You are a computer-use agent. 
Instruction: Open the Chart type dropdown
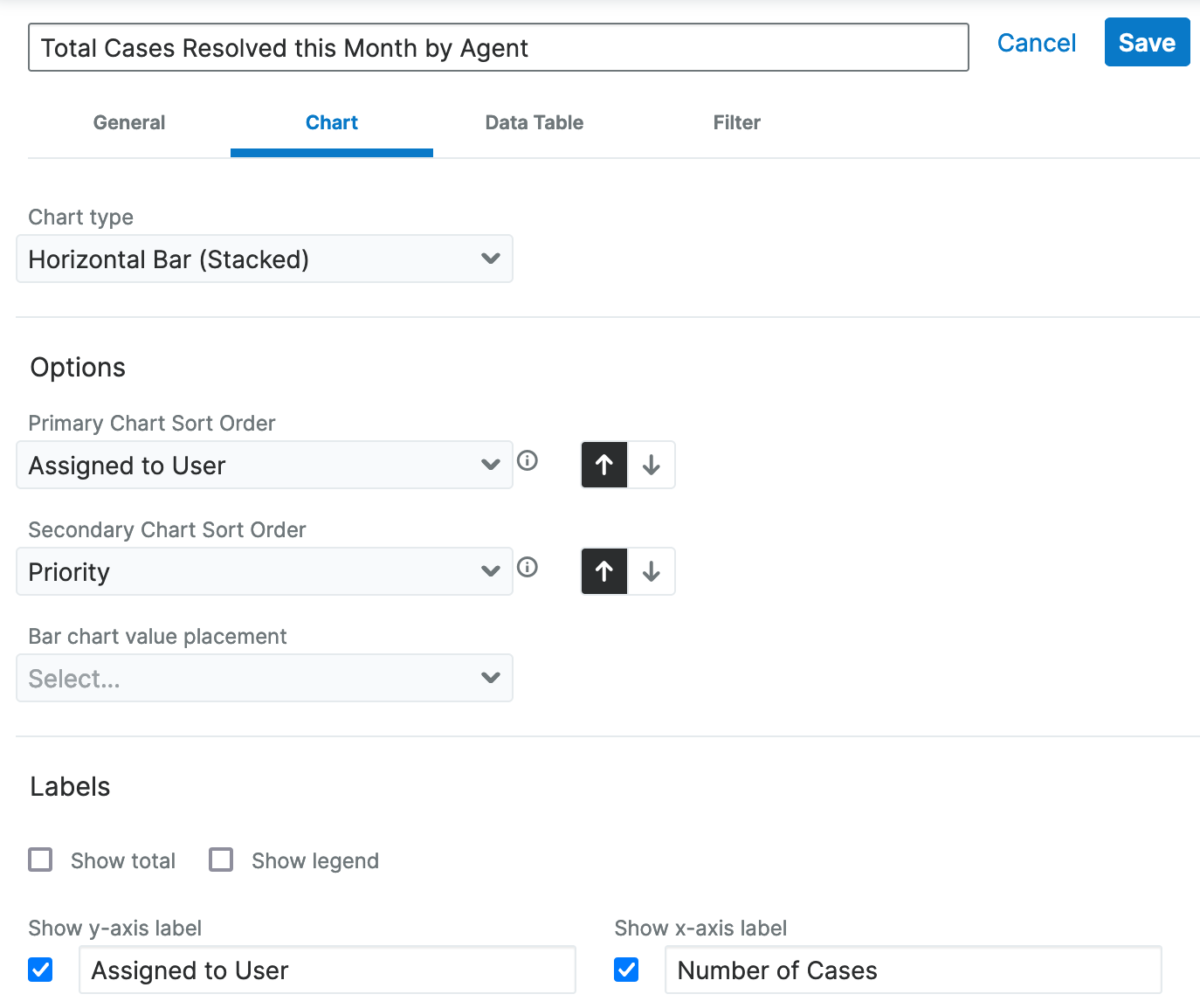coord(264,259)
